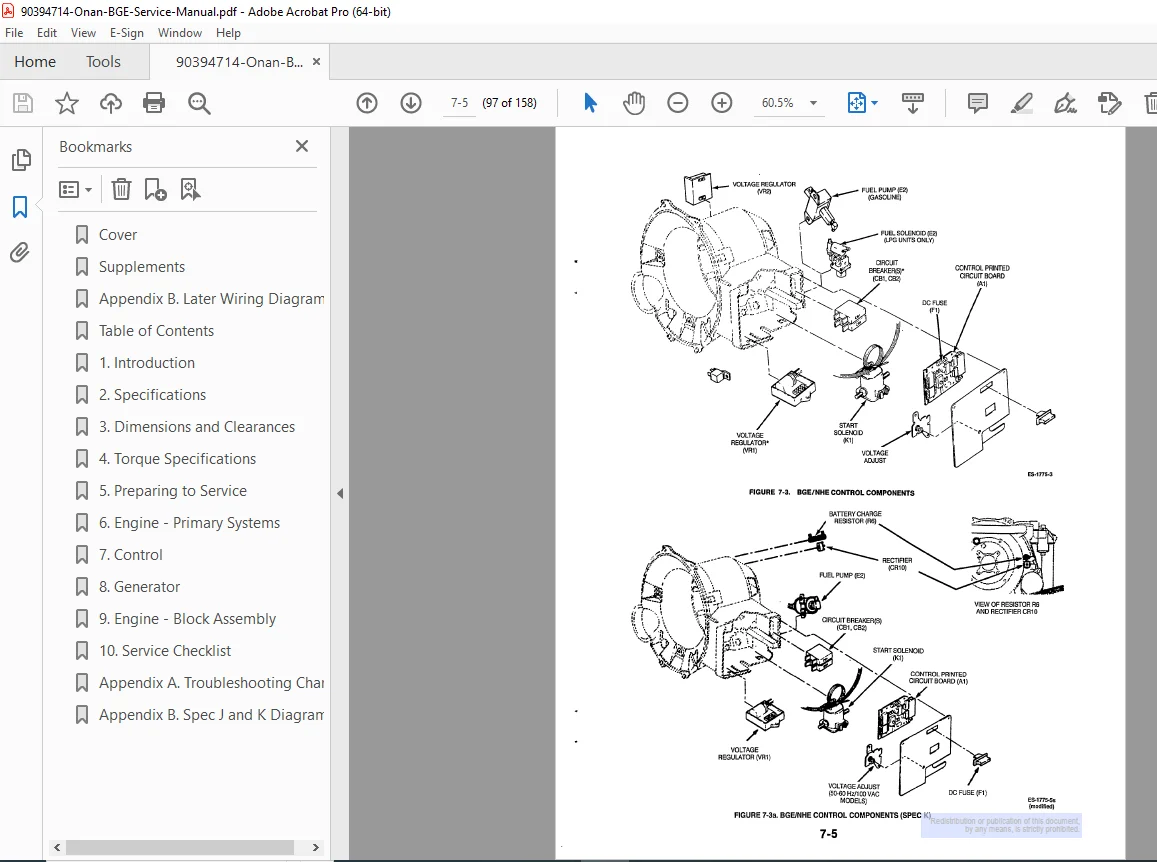This screenshot has width=1157, height=862.
Task: Open 5. Preparing to Service bookmark
Action: [x=173, y=491]
